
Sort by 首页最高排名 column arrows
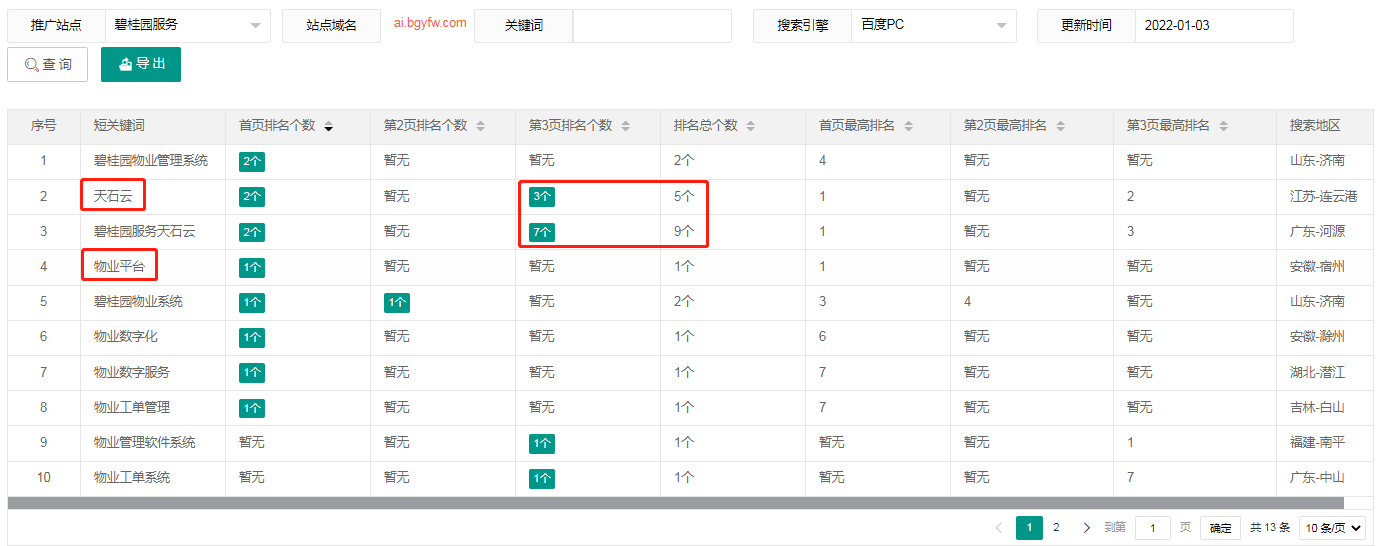click(908, 126)
